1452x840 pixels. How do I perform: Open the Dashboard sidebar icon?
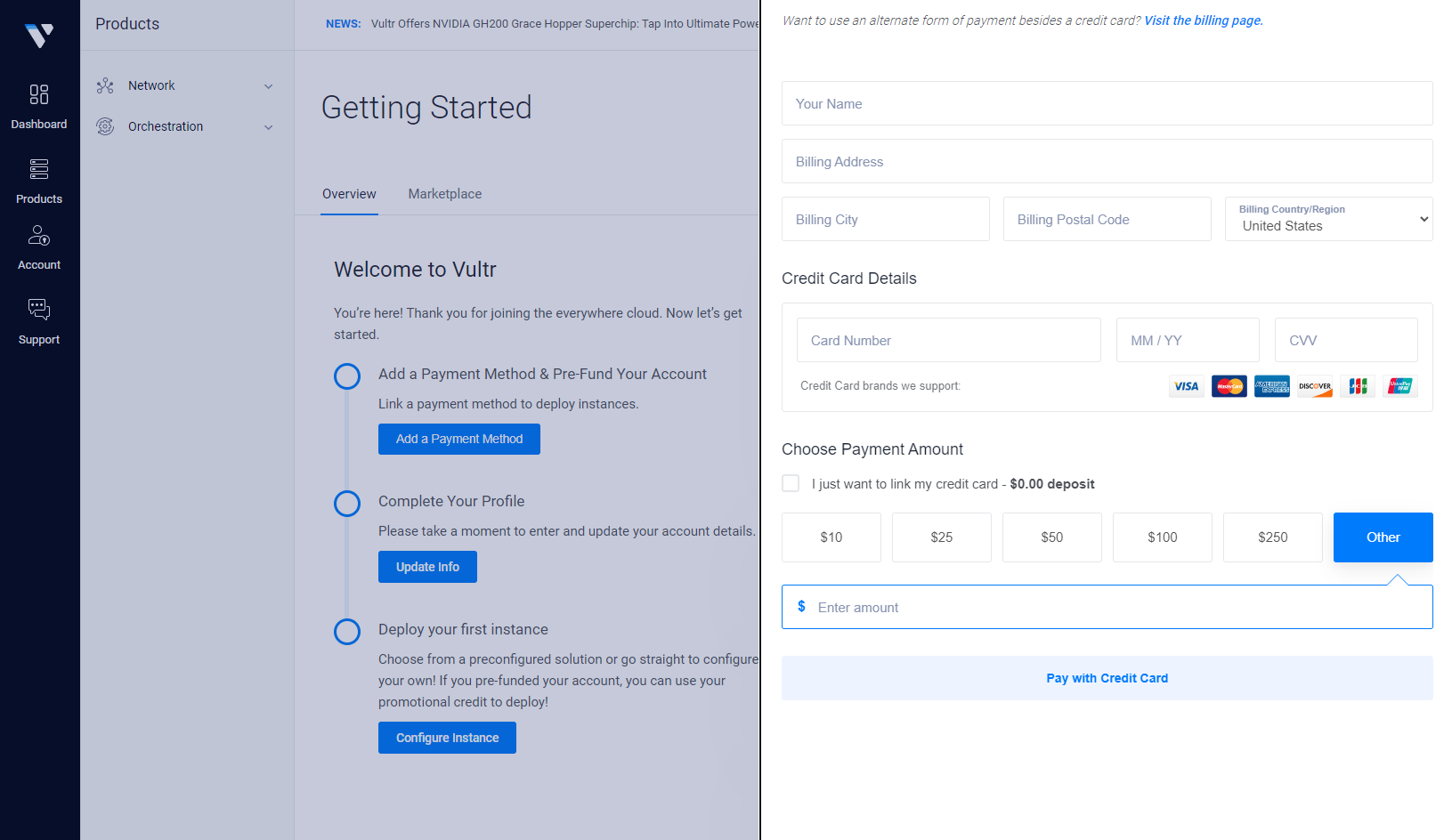pos(39,94)
